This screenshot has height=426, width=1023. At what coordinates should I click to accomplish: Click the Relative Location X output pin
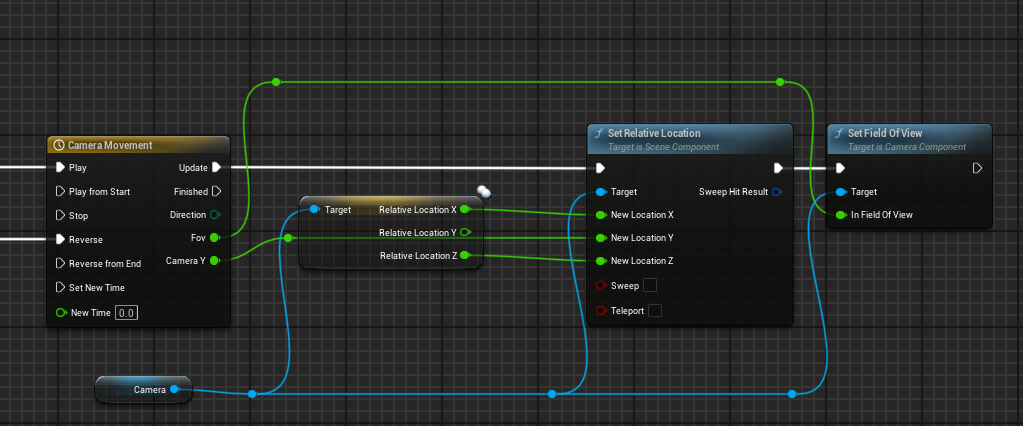click(465, 209)
